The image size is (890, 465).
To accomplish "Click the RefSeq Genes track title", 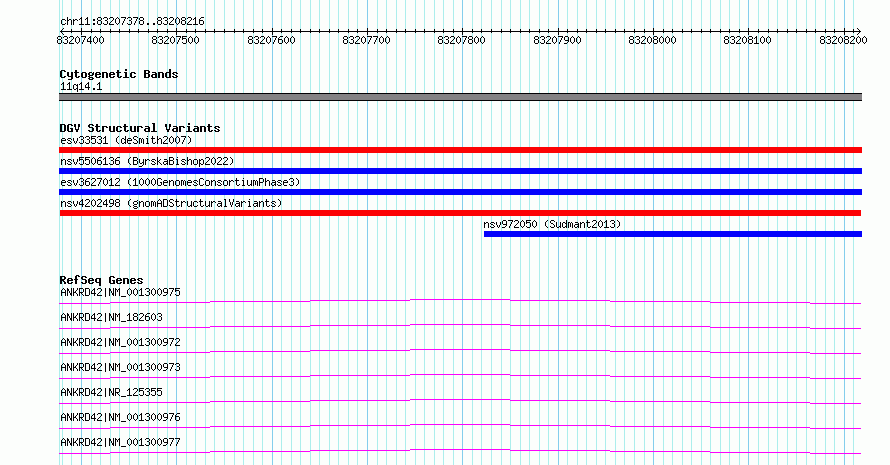I will click(x=101, y=280).
